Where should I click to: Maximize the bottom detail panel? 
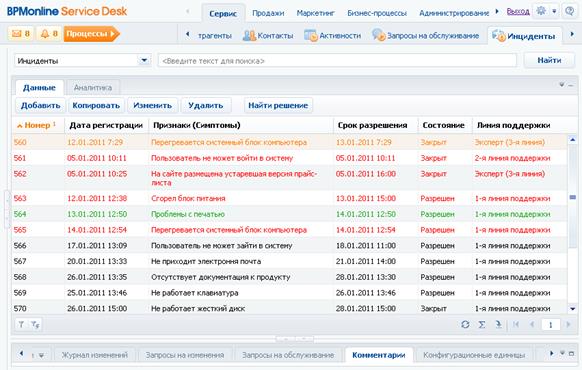click(572, 353)
